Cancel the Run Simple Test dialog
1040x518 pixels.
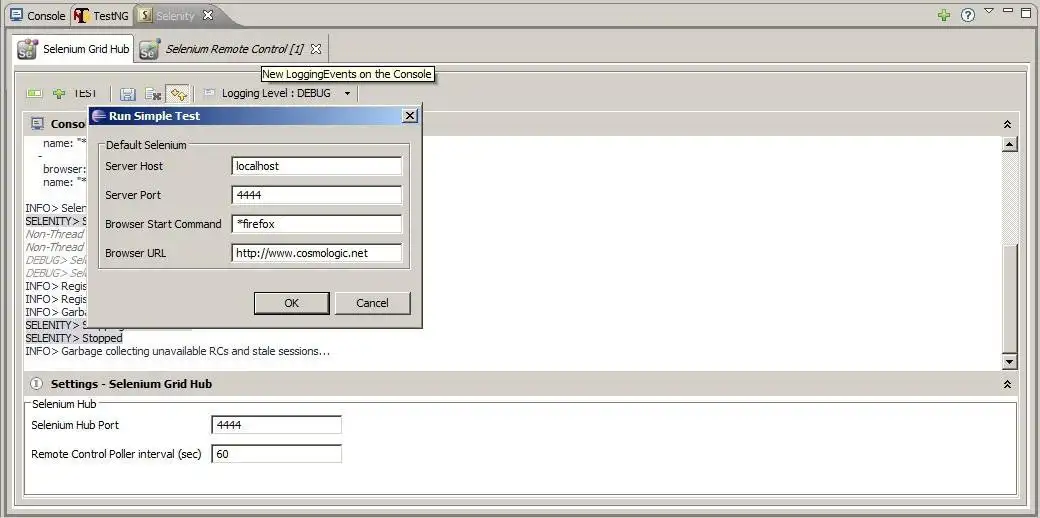pyautogui.click(x=372, y=303)
